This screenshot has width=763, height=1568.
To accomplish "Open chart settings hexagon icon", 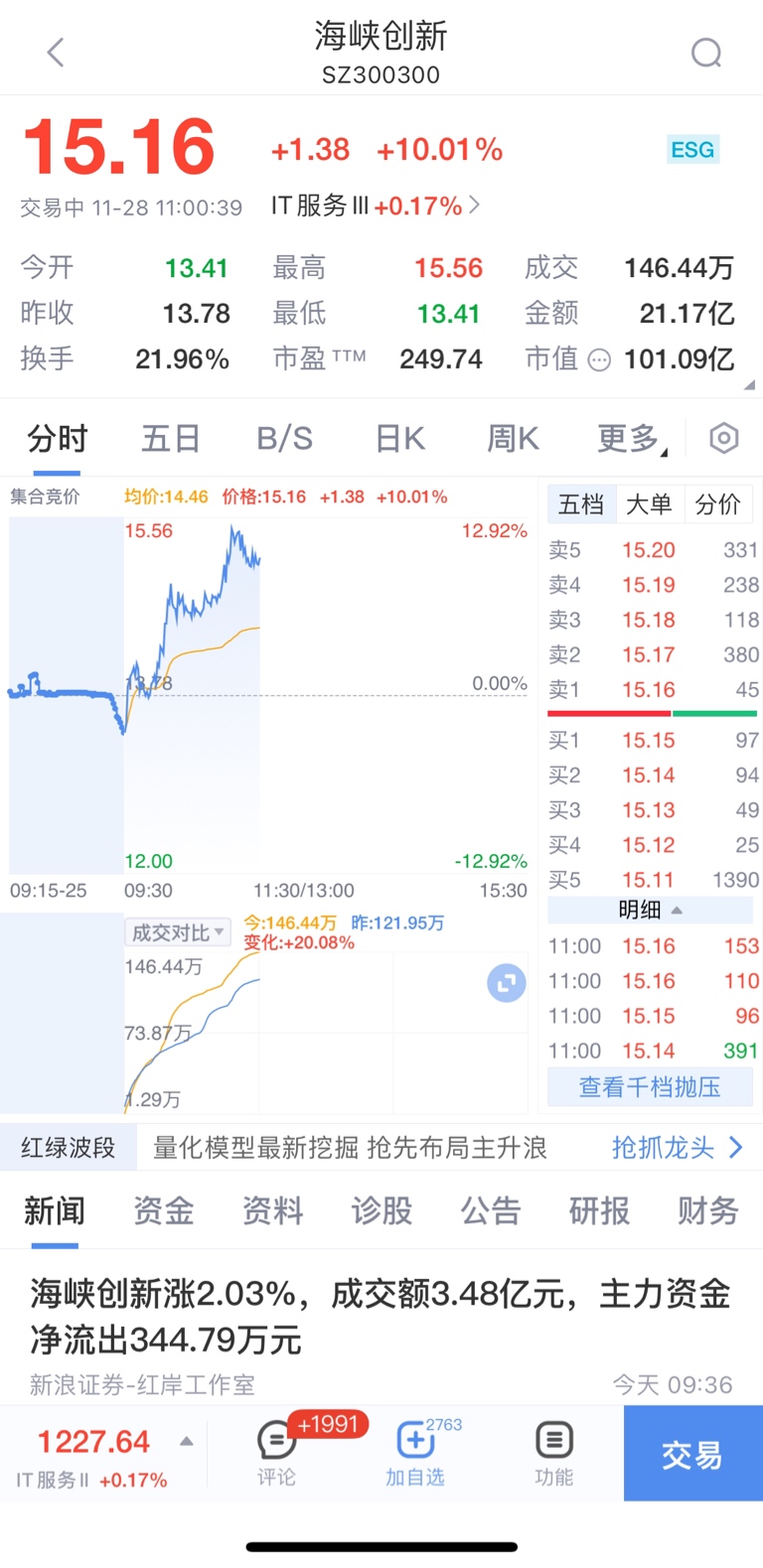I will click(x=724, y=438).
